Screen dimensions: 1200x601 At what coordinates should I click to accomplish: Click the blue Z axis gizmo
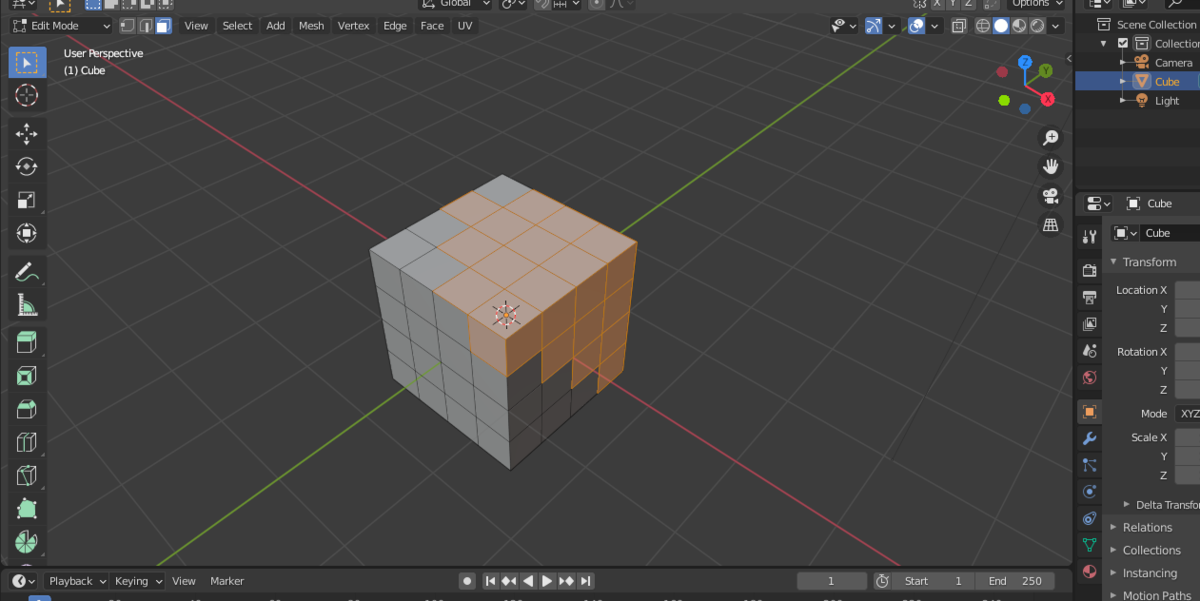click(x=1025, y=63)
